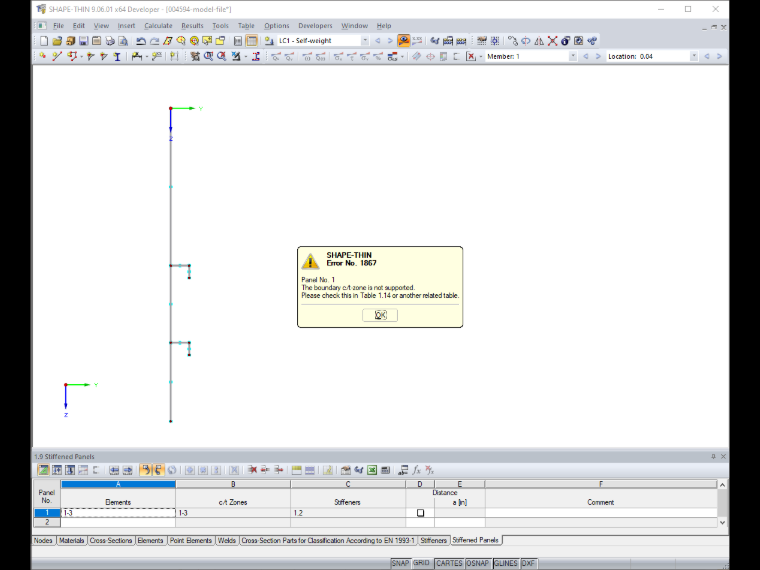Click the new line element icon
Image resolution: width=760 pixels, height=570 pixels.
click(x=57, y=56)
